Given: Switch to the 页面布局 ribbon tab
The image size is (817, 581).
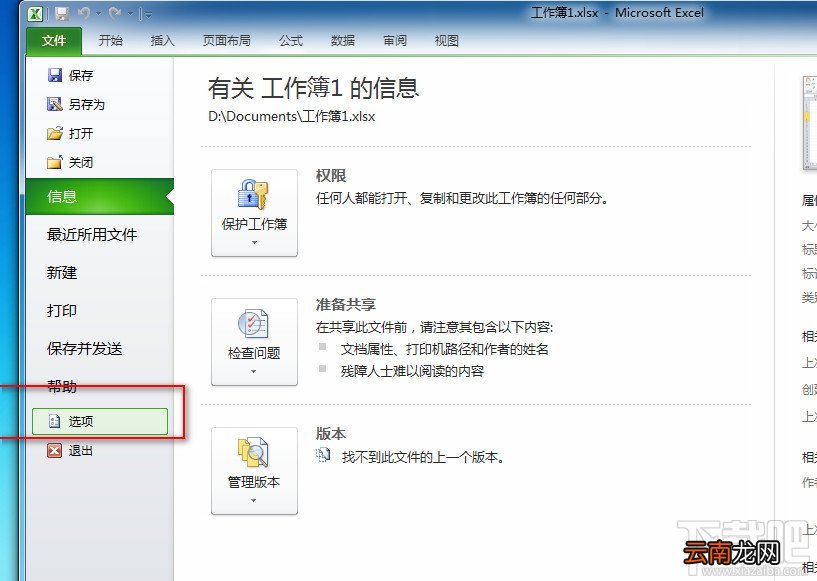Looking at the screenshot, I should (227, 41).
